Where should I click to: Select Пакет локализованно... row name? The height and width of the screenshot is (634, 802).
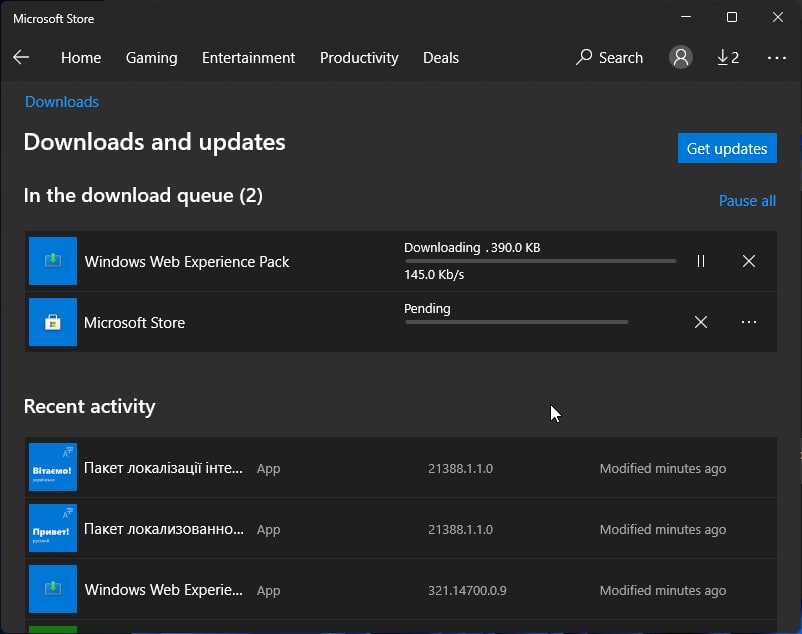point(164,529)
